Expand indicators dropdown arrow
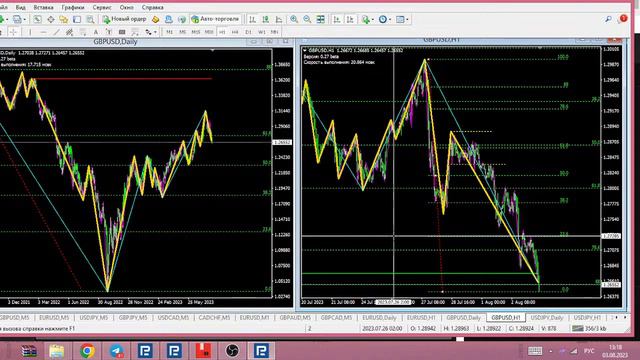The height and width of the screenshot is (360, 640). [372, 19]
